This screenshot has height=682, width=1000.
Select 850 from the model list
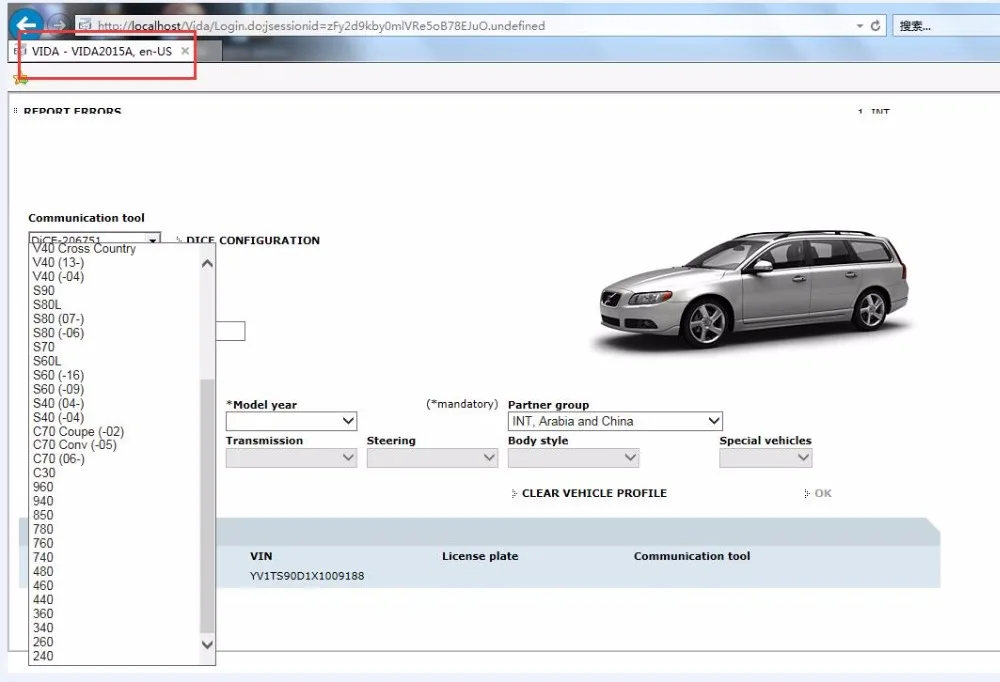43,515
